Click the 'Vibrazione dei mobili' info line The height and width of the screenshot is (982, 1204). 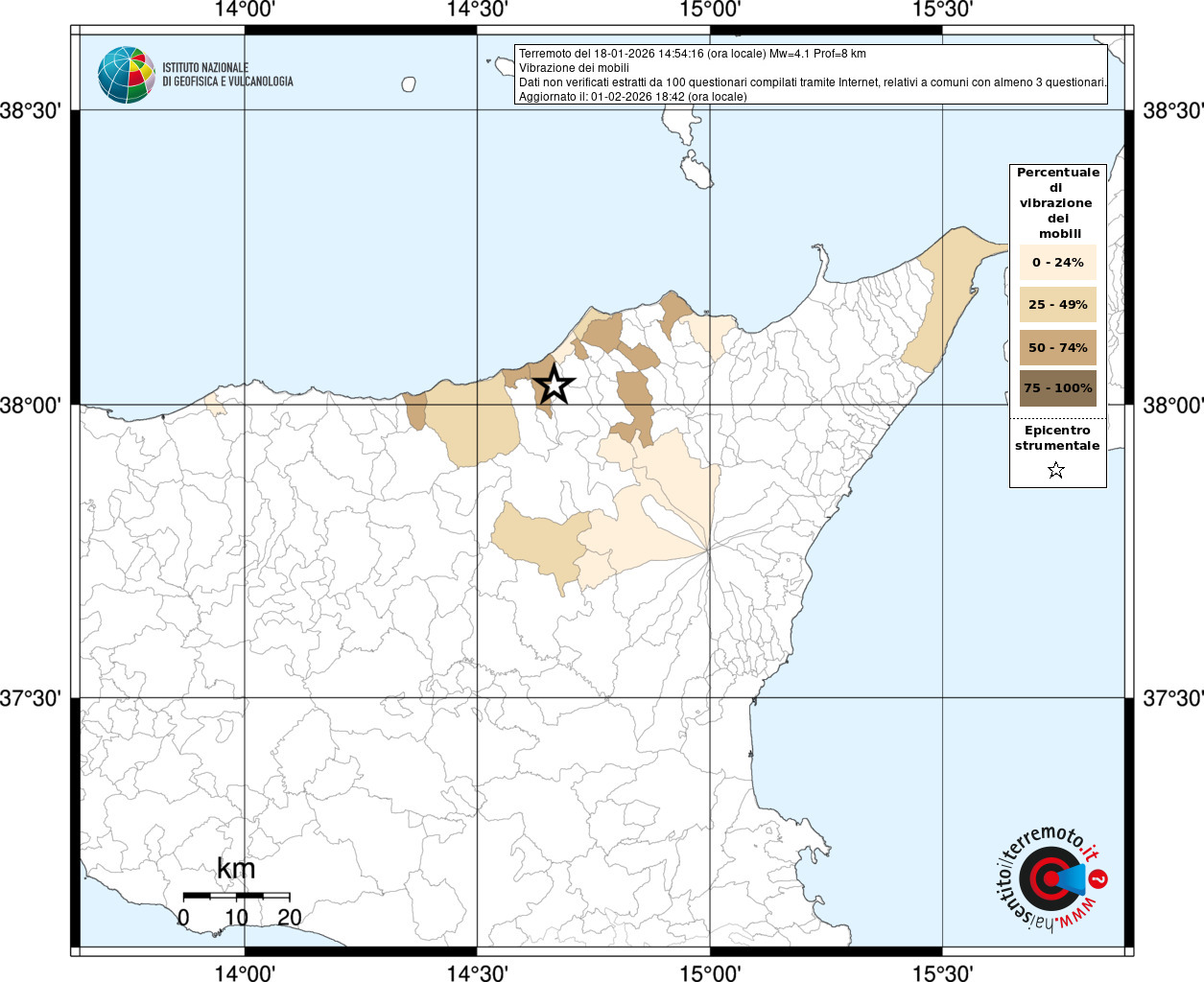point(574,68)
